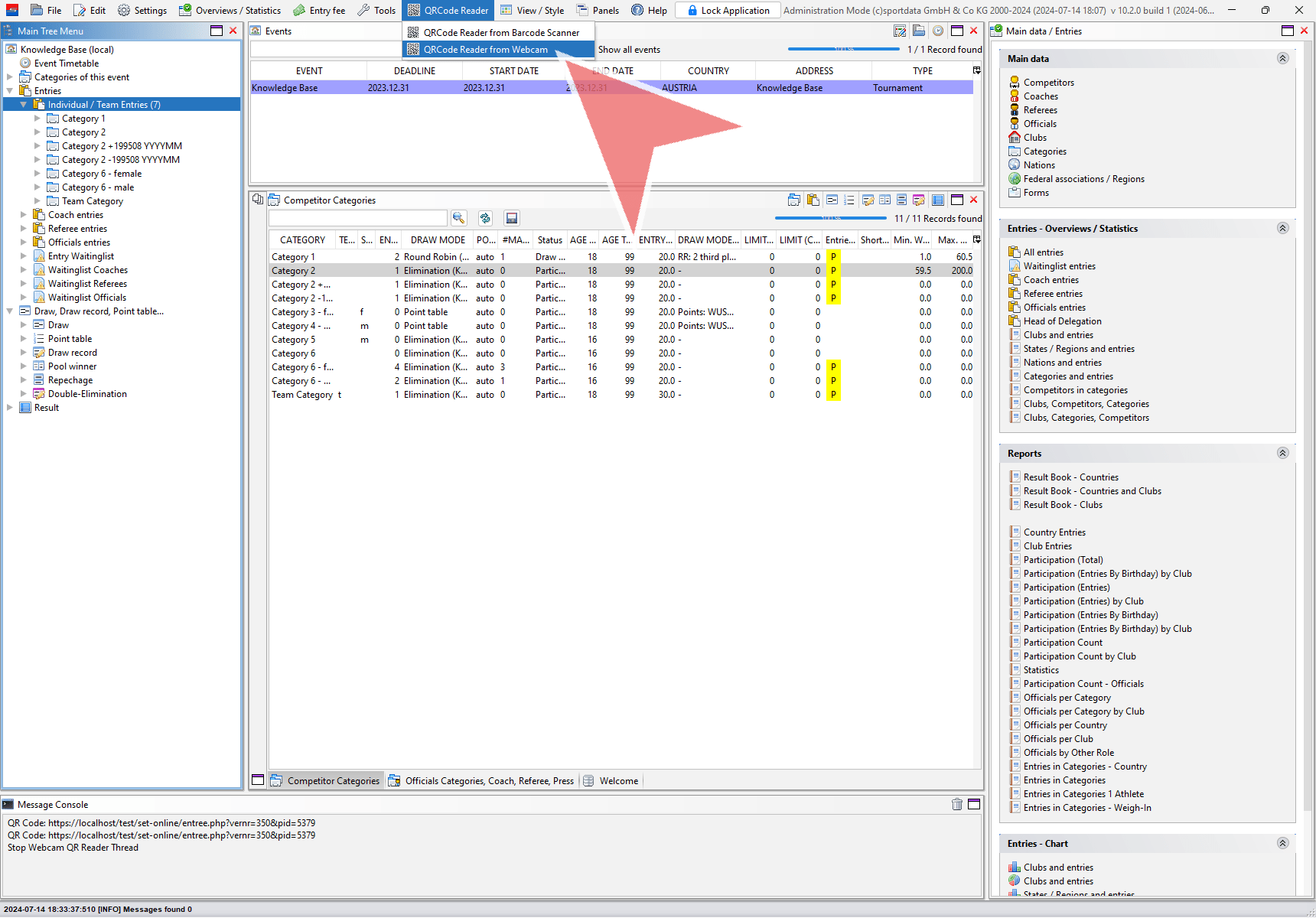
Task: Click the edit event pencil icon
Action: click(x=900, y=31)
